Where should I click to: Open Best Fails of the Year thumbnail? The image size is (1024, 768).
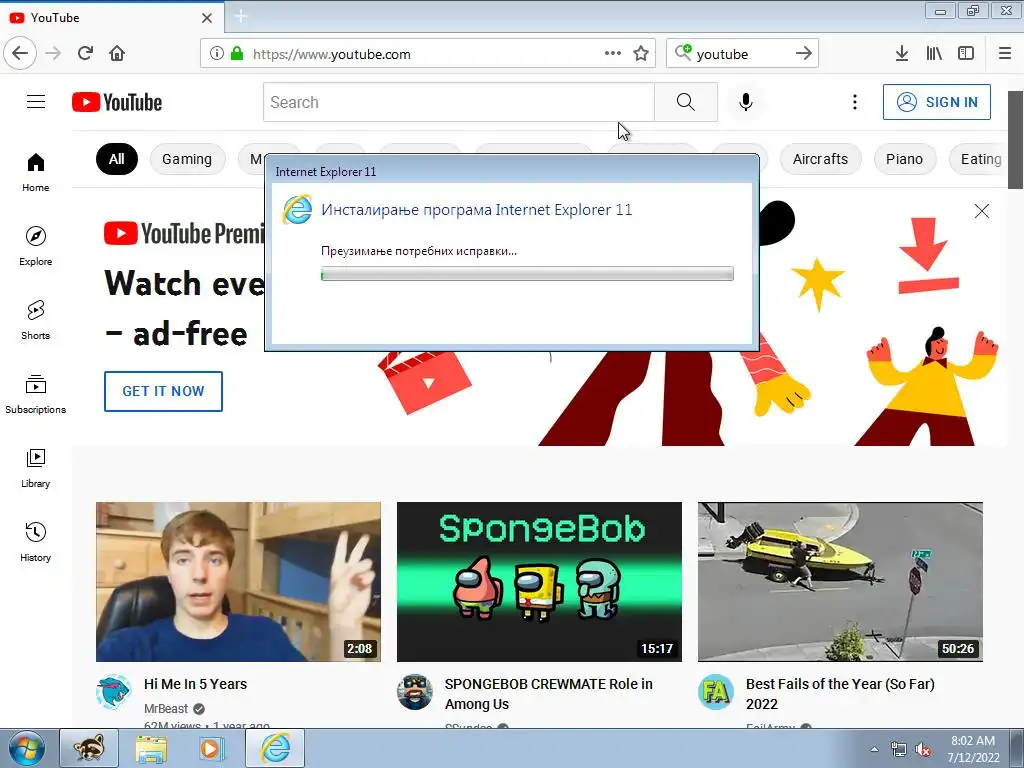840,582
